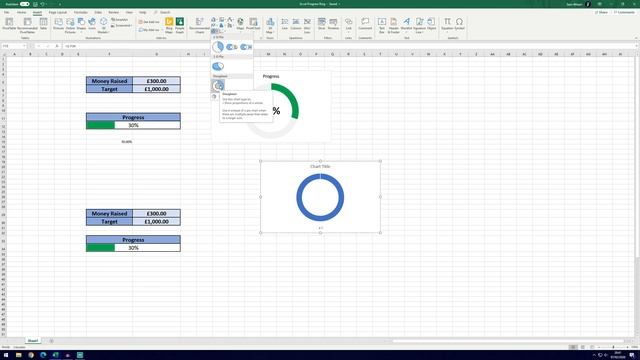Click Get Add-ins
Screen dimensions: 640x360
pyautogui.click(x=149, y=22)
